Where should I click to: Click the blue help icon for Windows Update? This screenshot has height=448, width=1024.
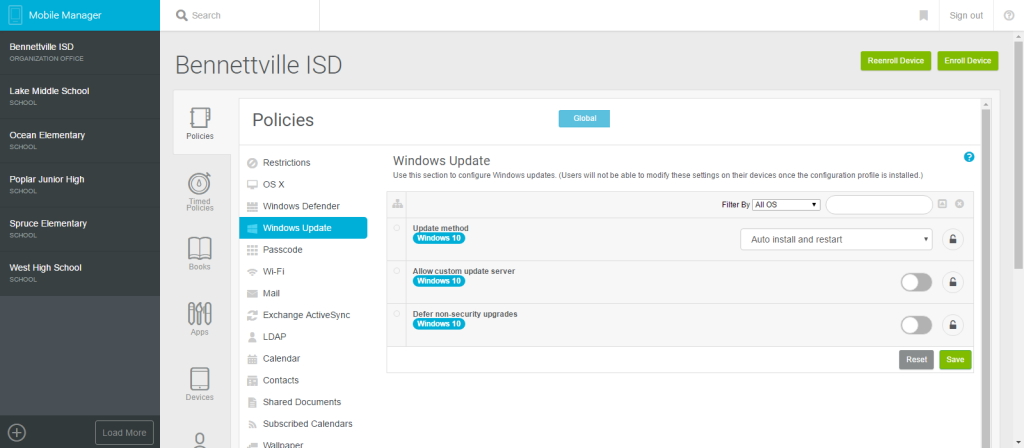[x=969, y=157]
